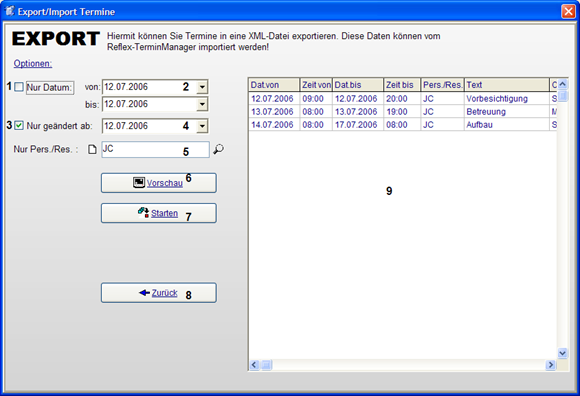The width and height of the screenshot is (580, 396).
Task: Click the table's vertical scroll down arrow
Action: point(563,353)
